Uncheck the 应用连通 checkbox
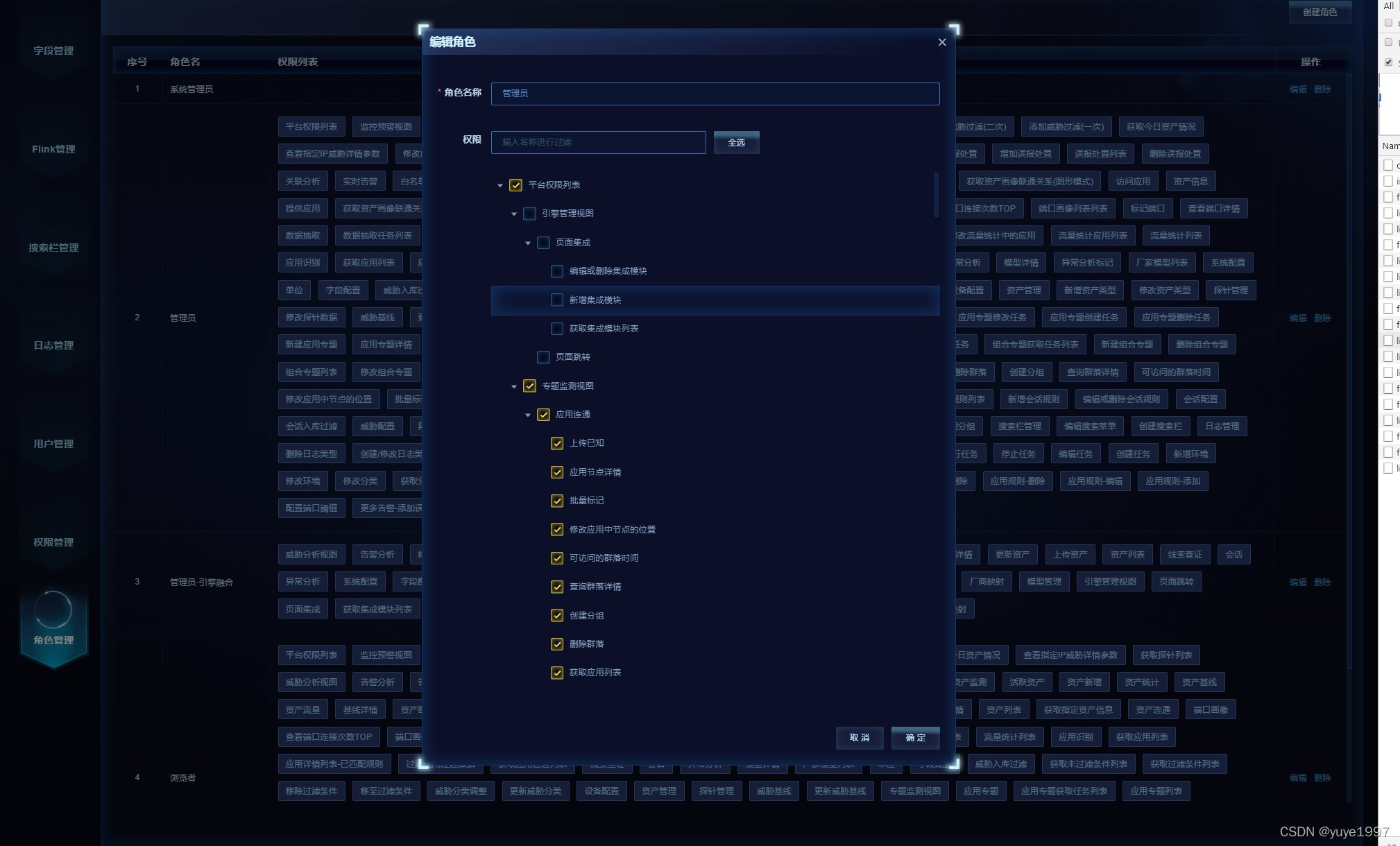This screenshot has width=1400, height=846. coord(543,415)
